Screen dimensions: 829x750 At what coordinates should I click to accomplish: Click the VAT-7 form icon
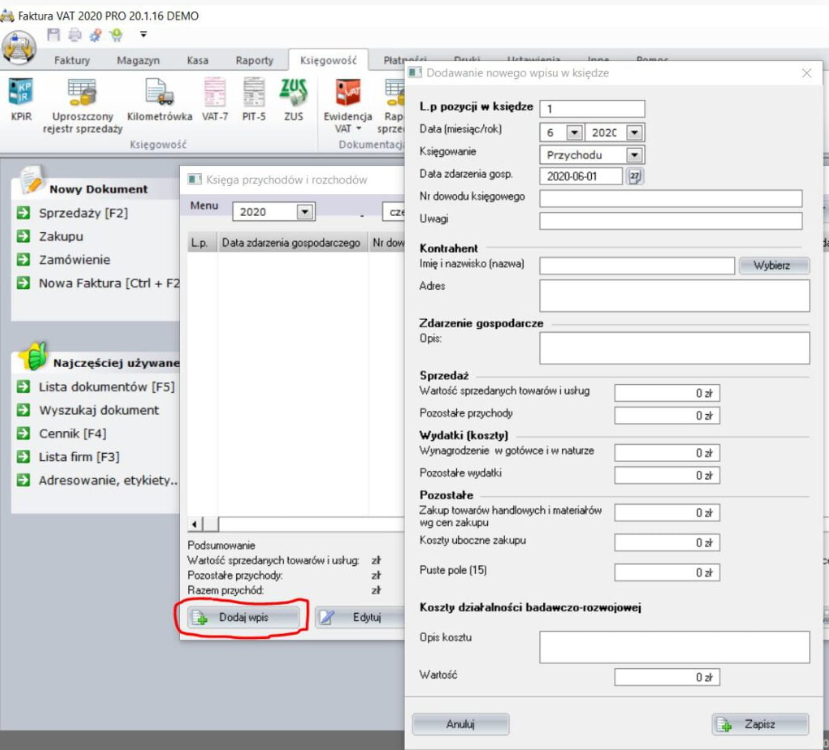click(214, 100)
